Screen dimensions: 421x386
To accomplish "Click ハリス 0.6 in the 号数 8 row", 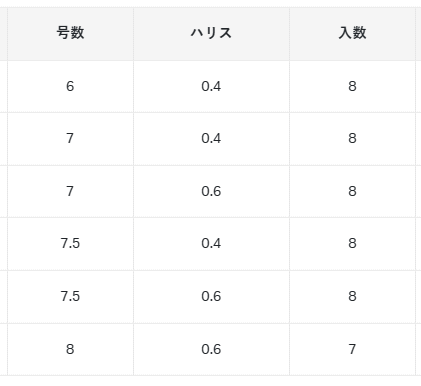I will click(x=211, y=349).
